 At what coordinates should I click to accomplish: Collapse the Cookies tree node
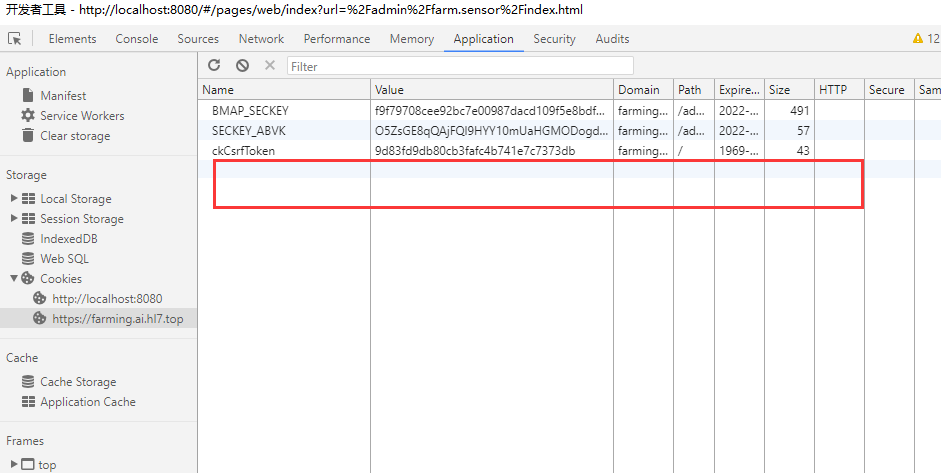14,279
